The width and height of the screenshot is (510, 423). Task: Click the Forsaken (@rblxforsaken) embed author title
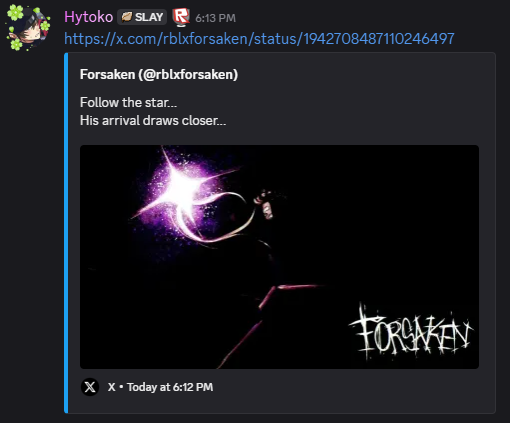[159, 74]
